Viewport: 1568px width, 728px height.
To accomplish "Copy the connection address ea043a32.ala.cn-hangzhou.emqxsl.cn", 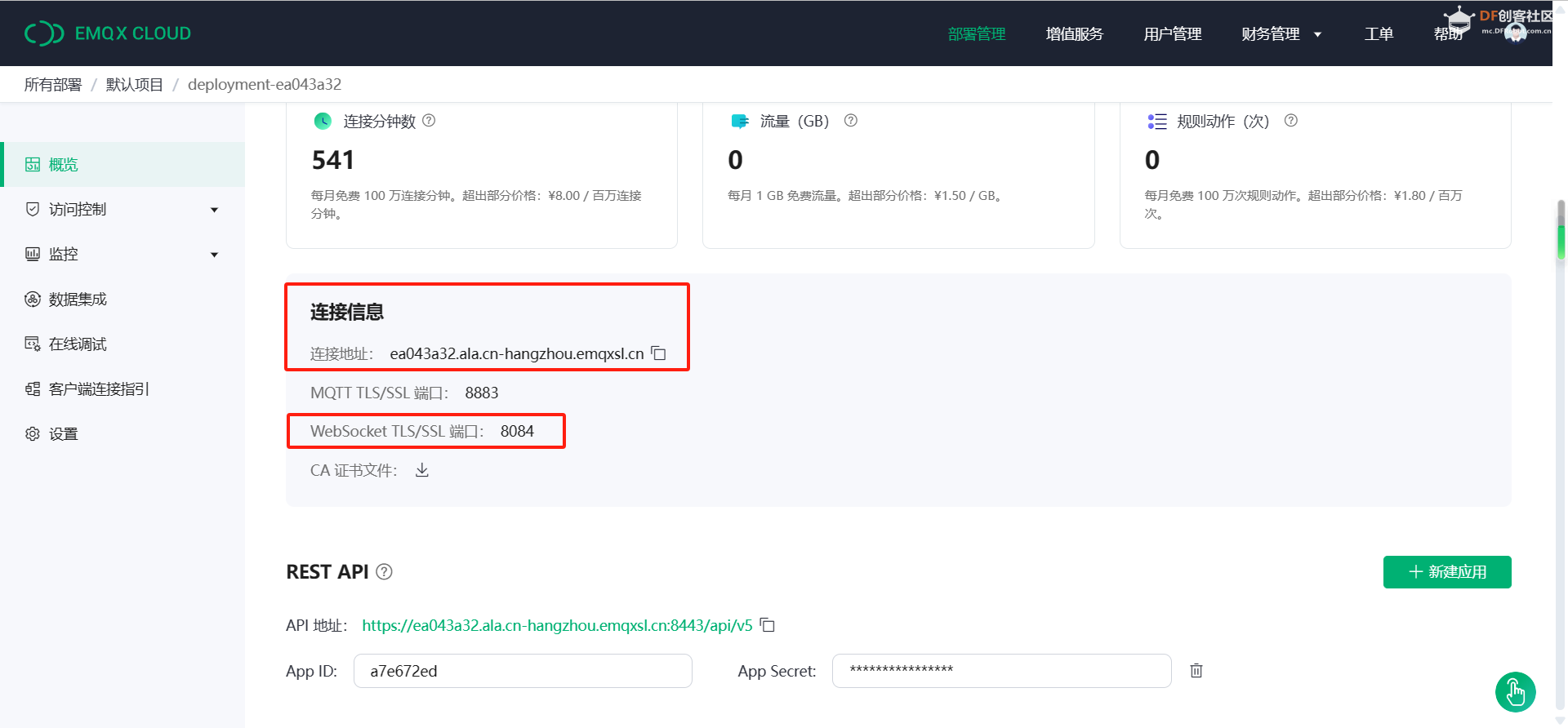I will click(x=659, y=353).
